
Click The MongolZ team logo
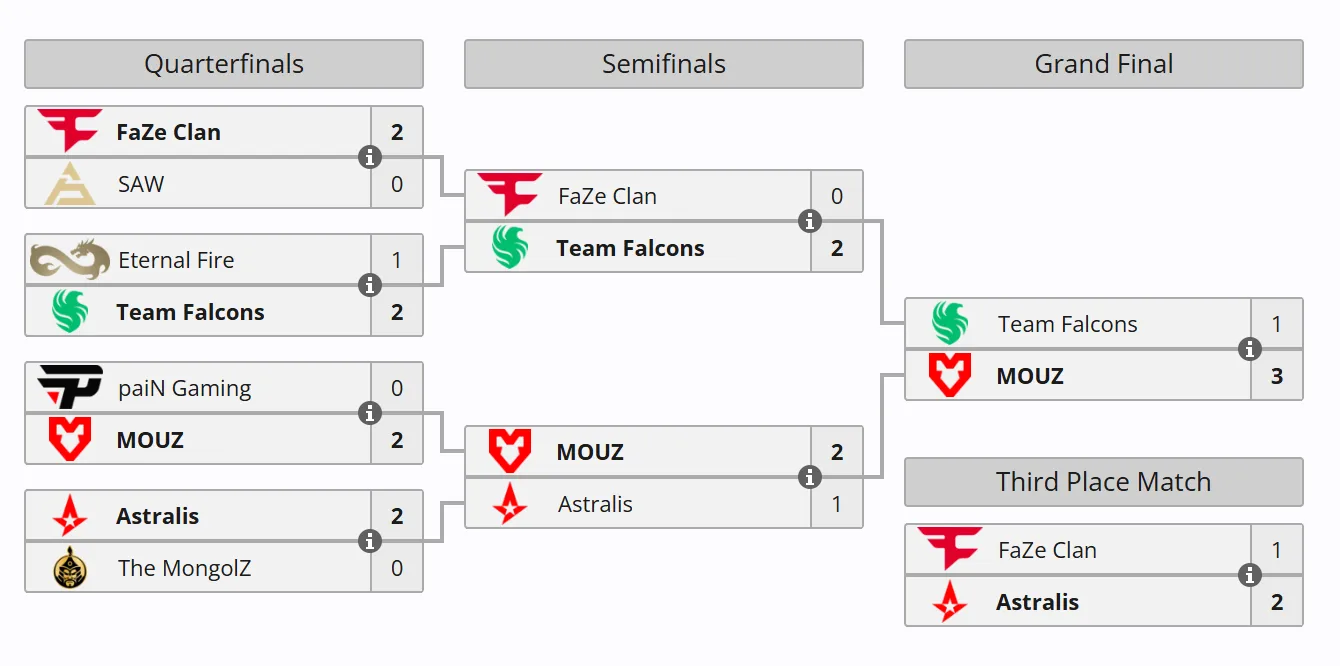[70, 568]
